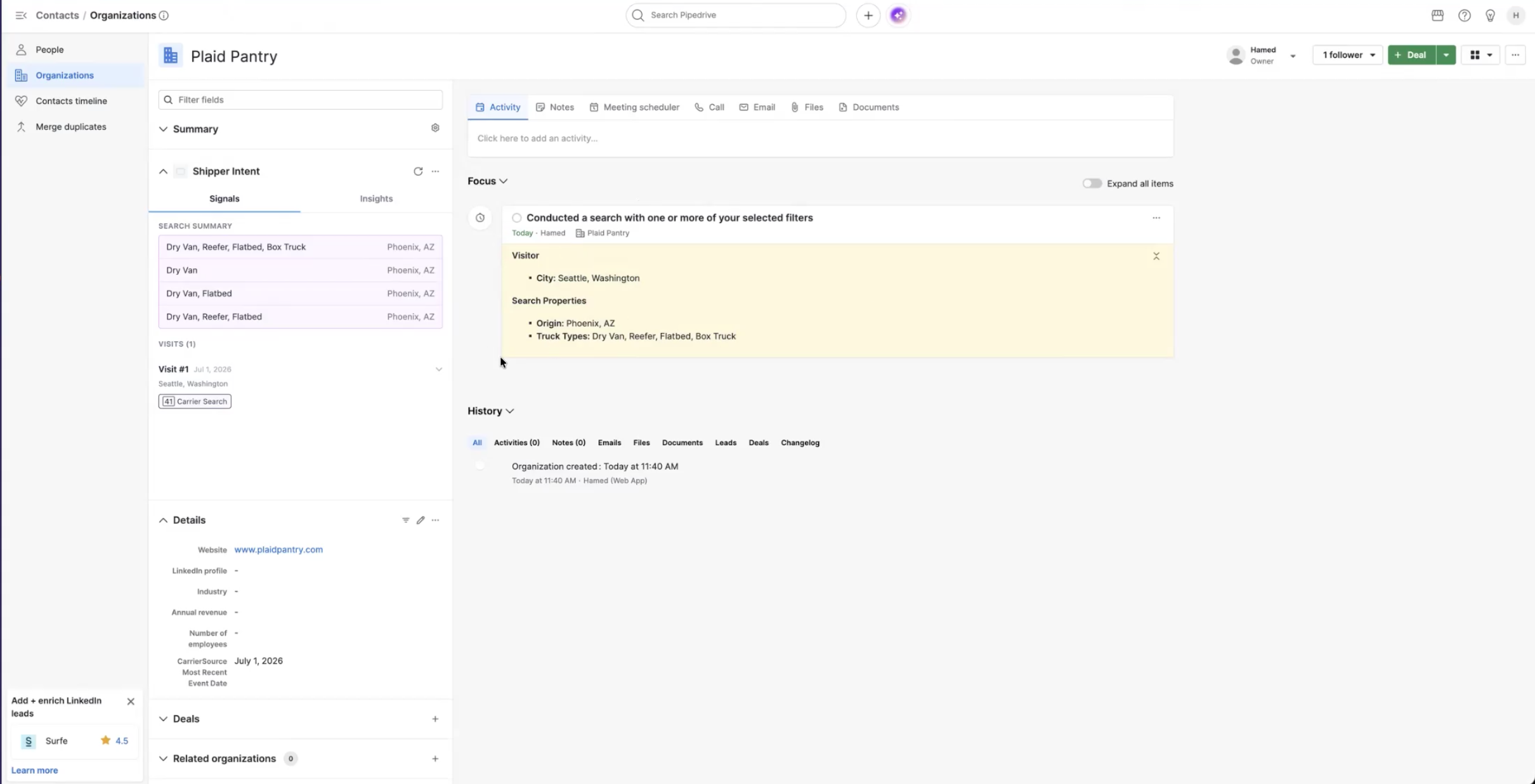This screenshot has width=1535, height=784.
Task: Switch to the Email tab
Action: coord(757,107)
